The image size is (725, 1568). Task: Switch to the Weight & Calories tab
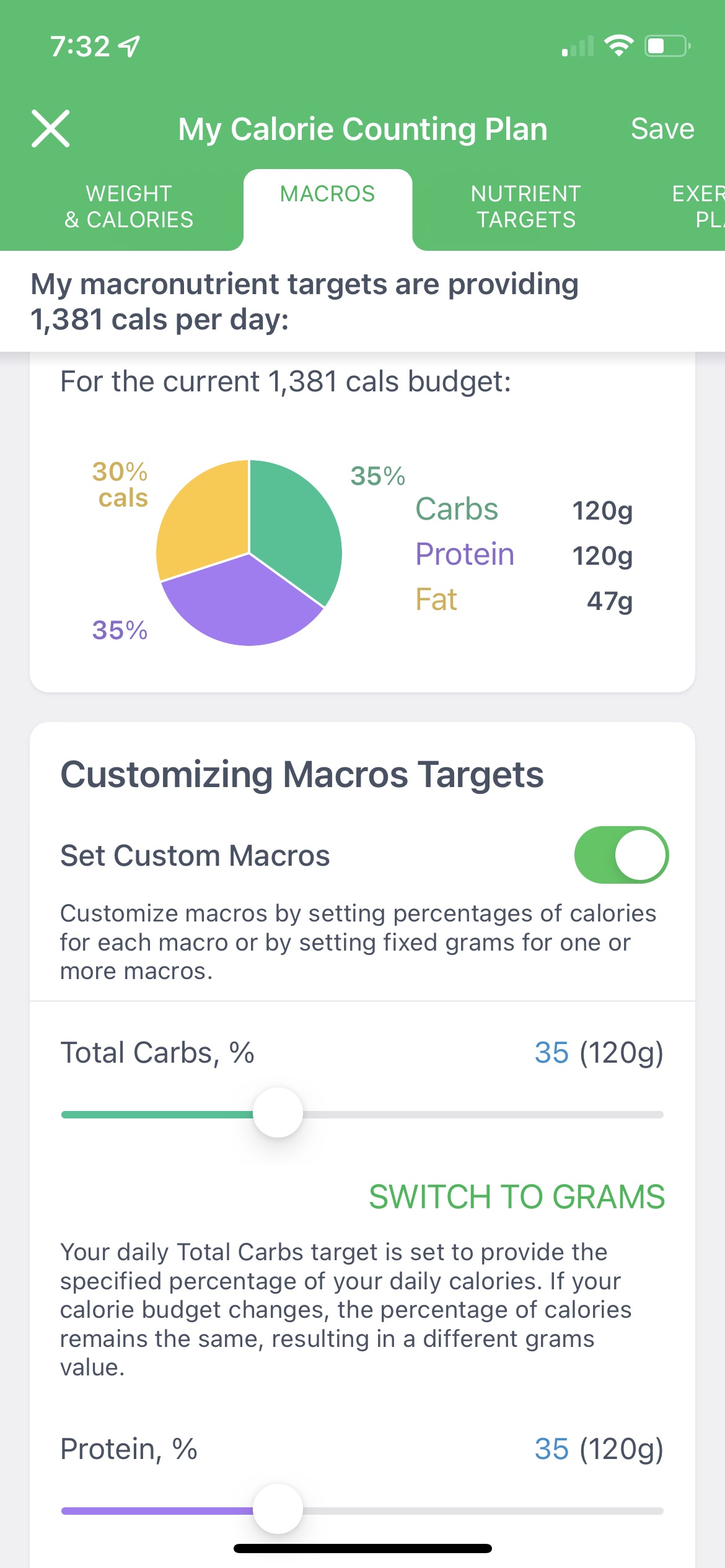[129, 207]
